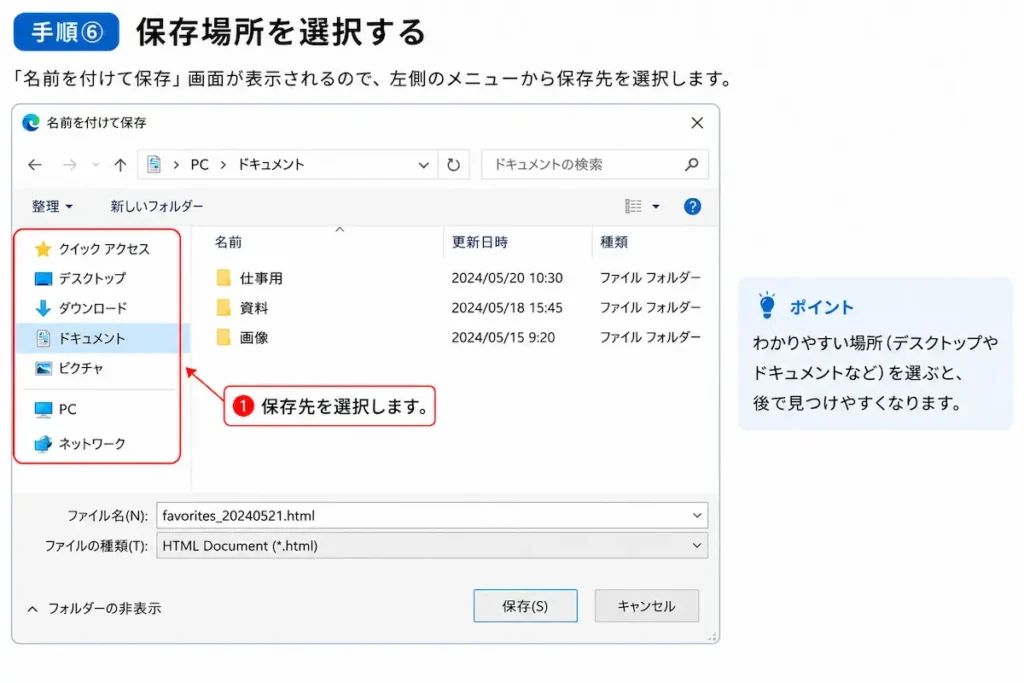Create a new folder with 新しいフォルダー
Viewport: 1024px width, 683px height.
pos(157,206)
